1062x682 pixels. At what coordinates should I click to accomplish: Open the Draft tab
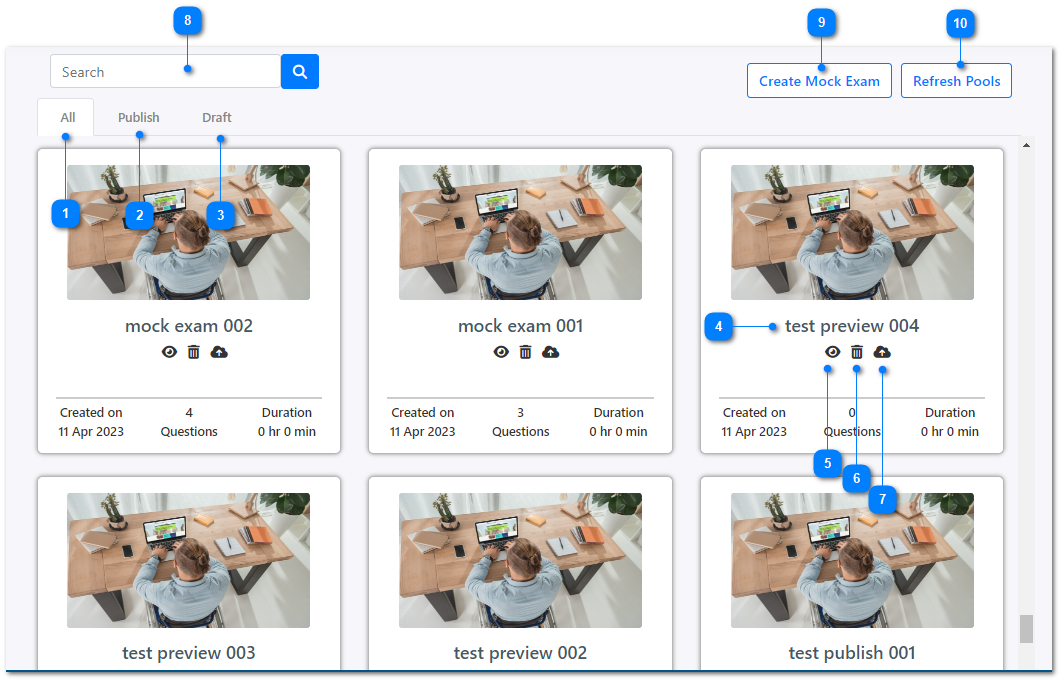[x=217, y=118]
